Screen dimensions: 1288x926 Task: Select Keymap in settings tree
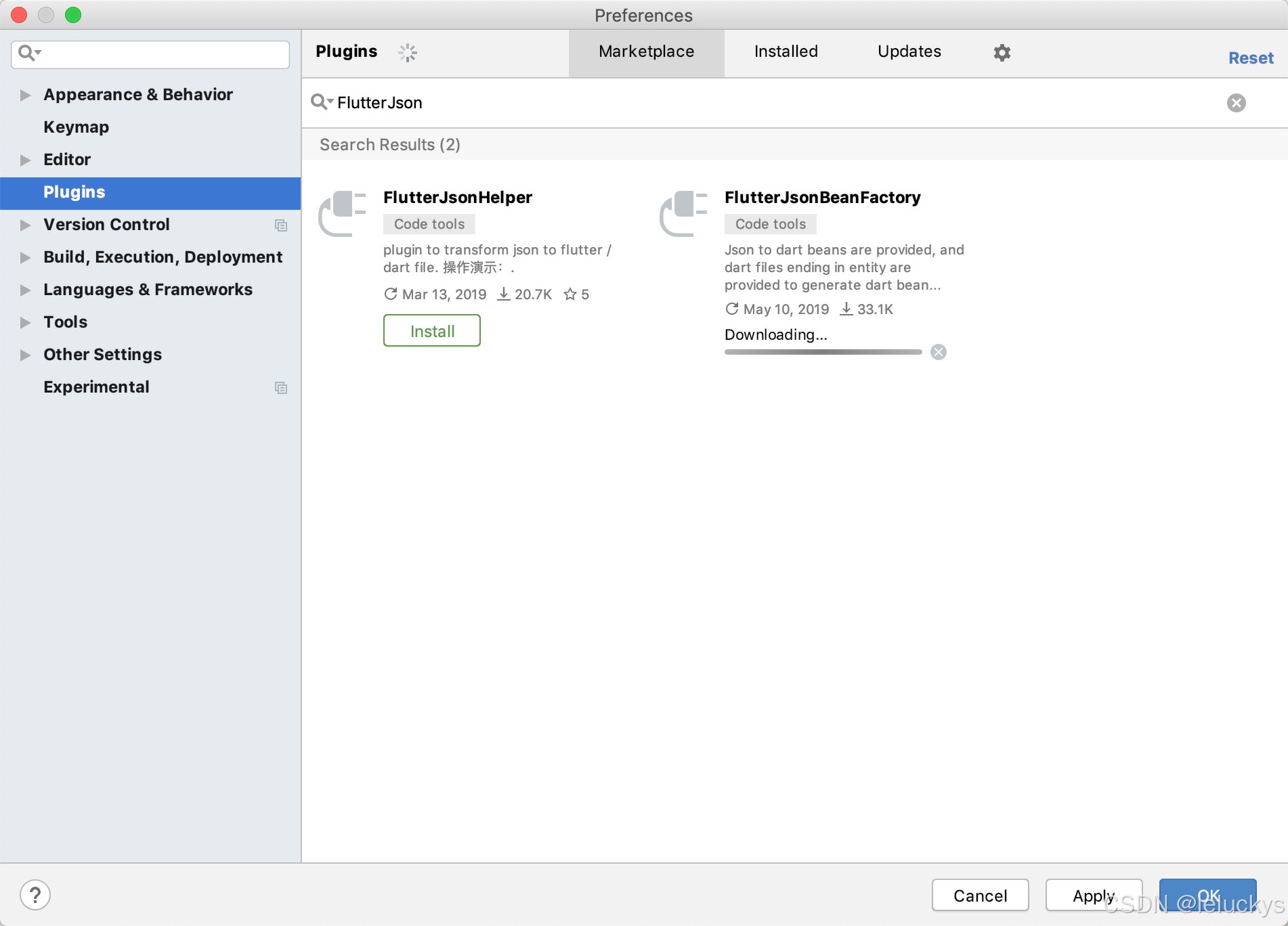pos(150,127)
